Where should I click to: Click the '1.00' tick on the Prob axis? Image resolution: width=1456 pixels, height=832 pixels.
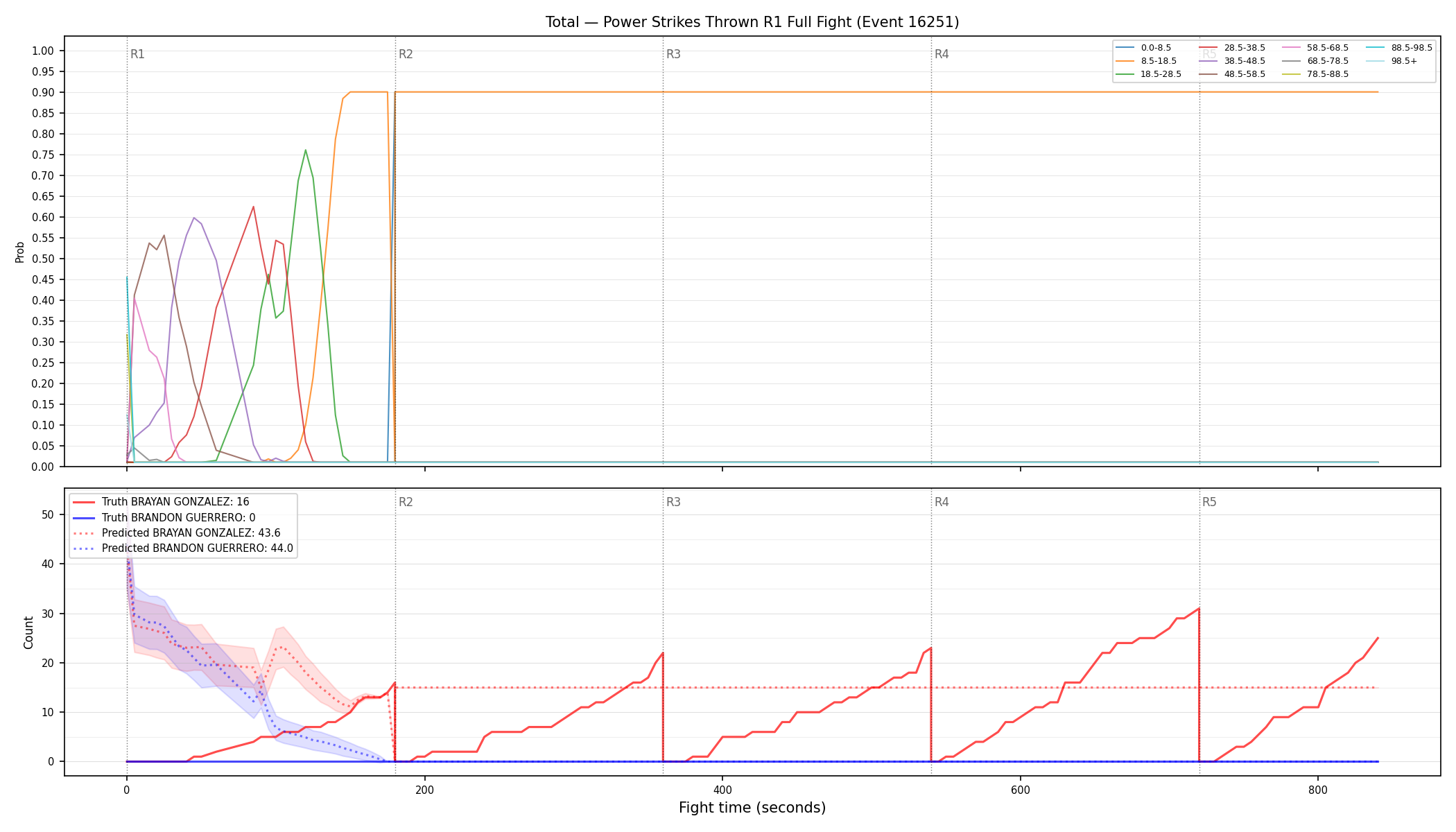[43, 51]
